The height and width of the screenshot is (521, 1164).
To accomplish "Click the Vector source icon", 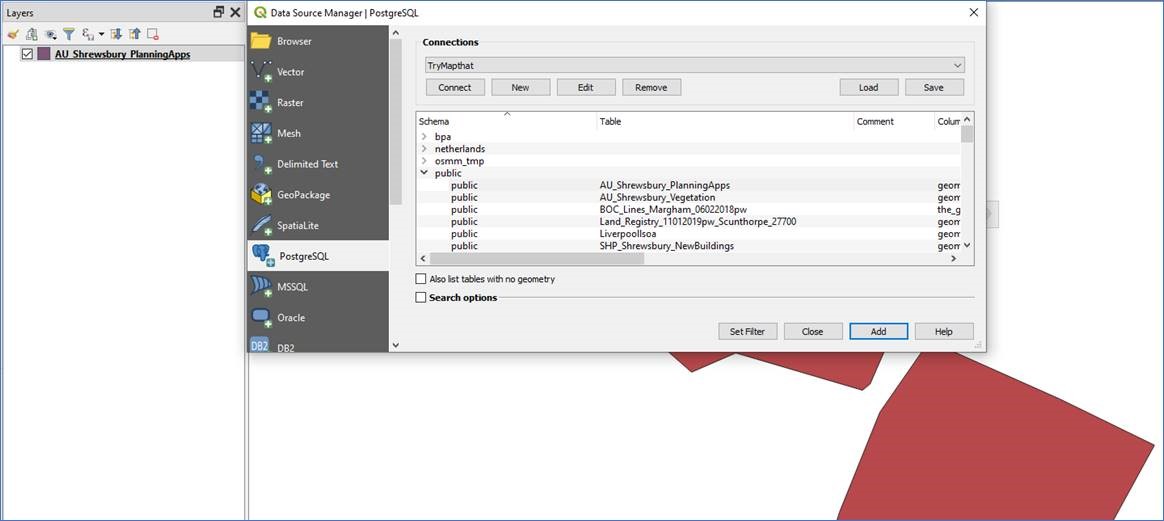I will 261,71.
